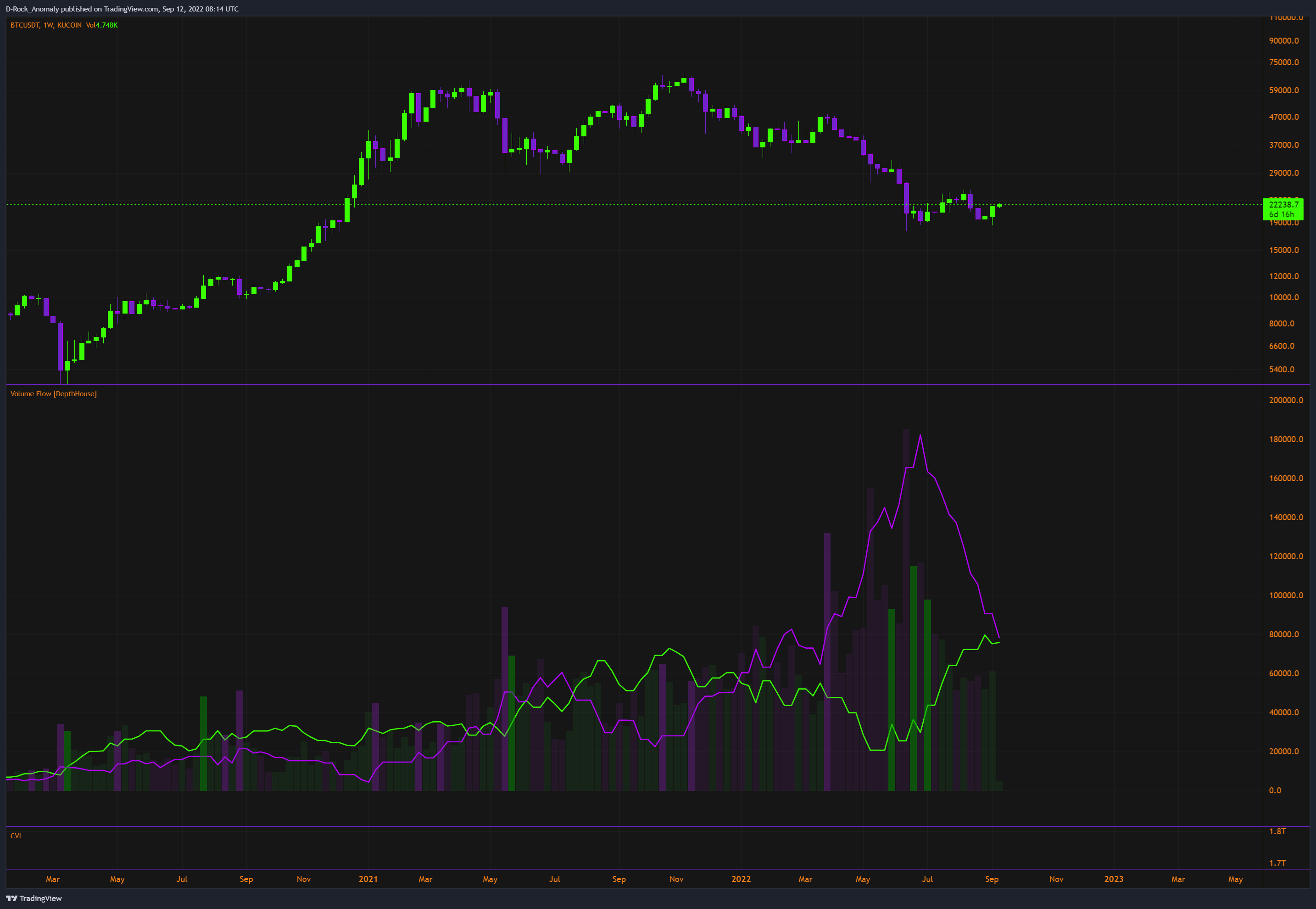
Task: Open the Volume Flow [DepthHouse] indicator label
Action: (54, 393)
